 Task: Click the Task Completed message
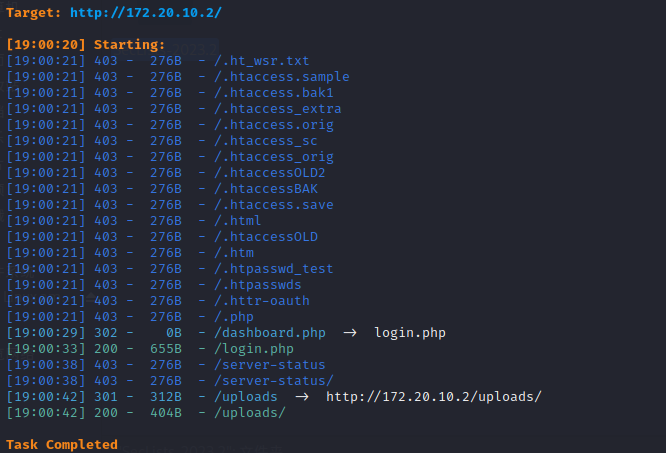62,444
